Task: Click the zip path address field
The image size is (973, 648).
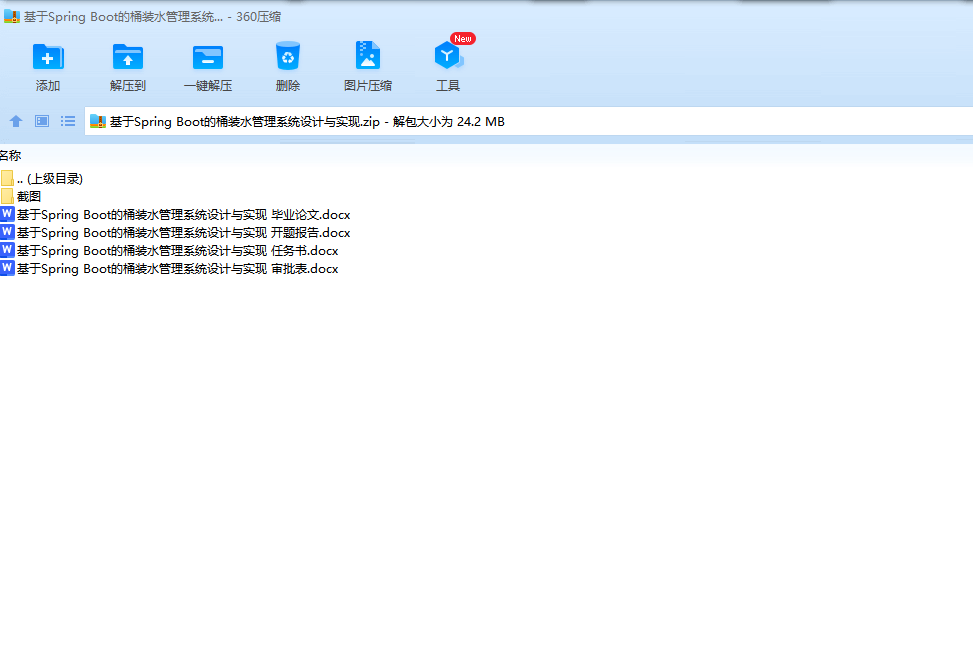Action: point(529,122)
